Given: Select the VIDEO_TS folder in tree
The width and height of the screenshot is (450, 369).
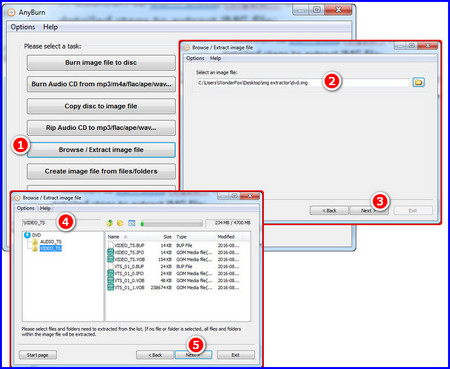Looking at the screenshot, I should pyautogui.click(x=51, y=248).
